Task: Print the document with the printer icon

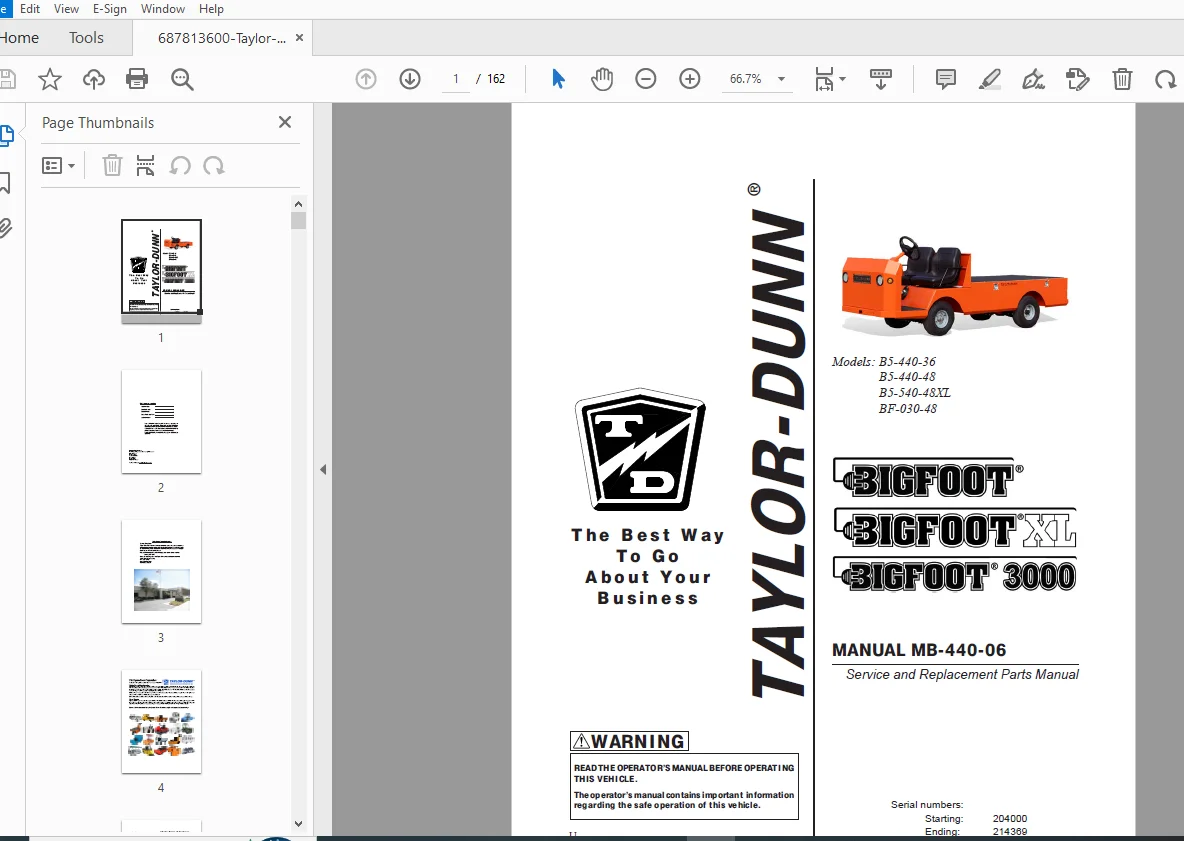Action: click(137, 79)
